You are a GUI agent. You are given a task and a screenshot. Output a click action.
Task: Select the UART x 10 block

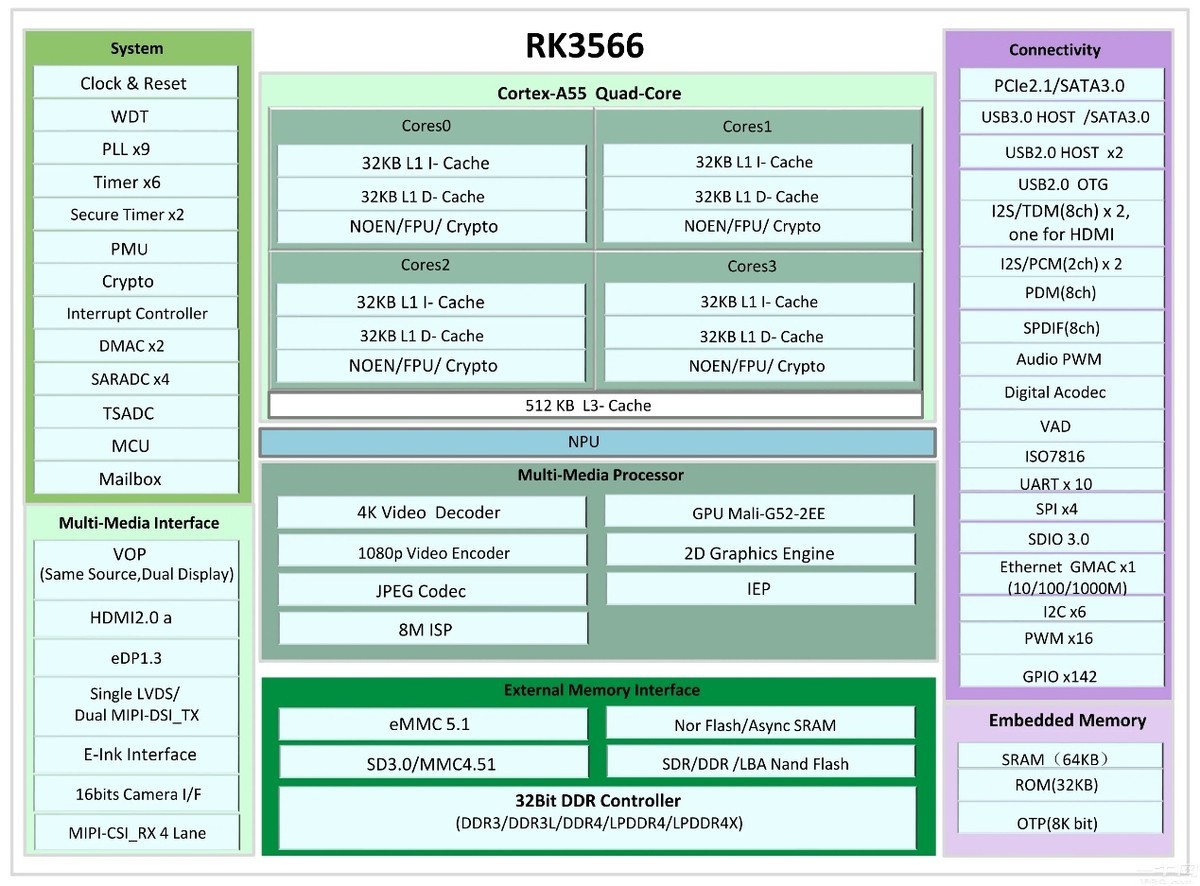tap(1062, 483)
